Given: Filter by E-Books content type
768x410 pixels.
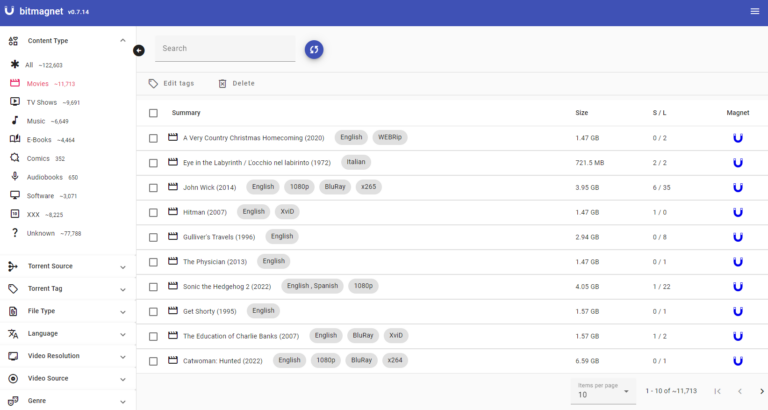Looking at the screenshot, I should point(42,140).
